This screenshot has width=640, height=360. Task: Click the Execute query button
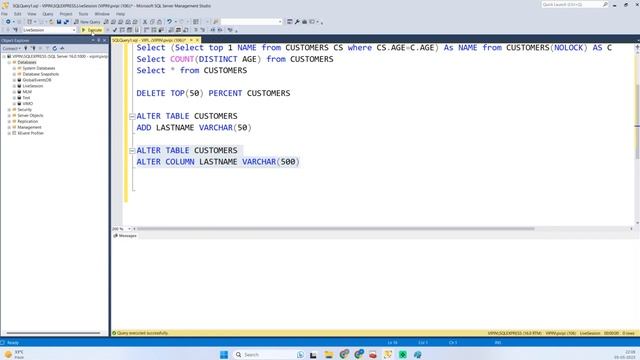(x=91, y=30)
